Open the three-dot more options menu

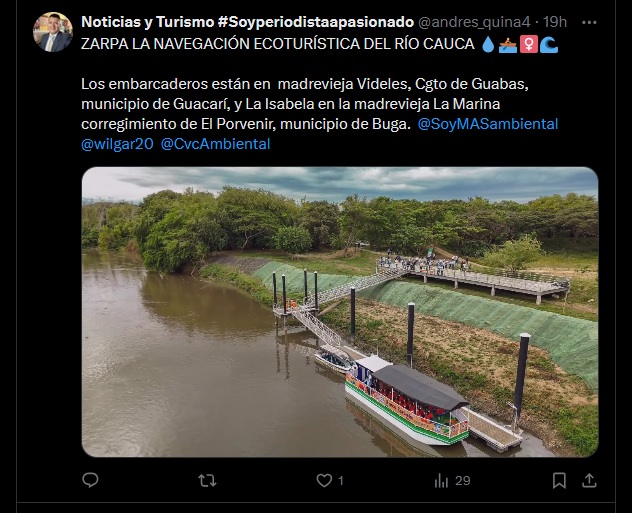[589, 23]
